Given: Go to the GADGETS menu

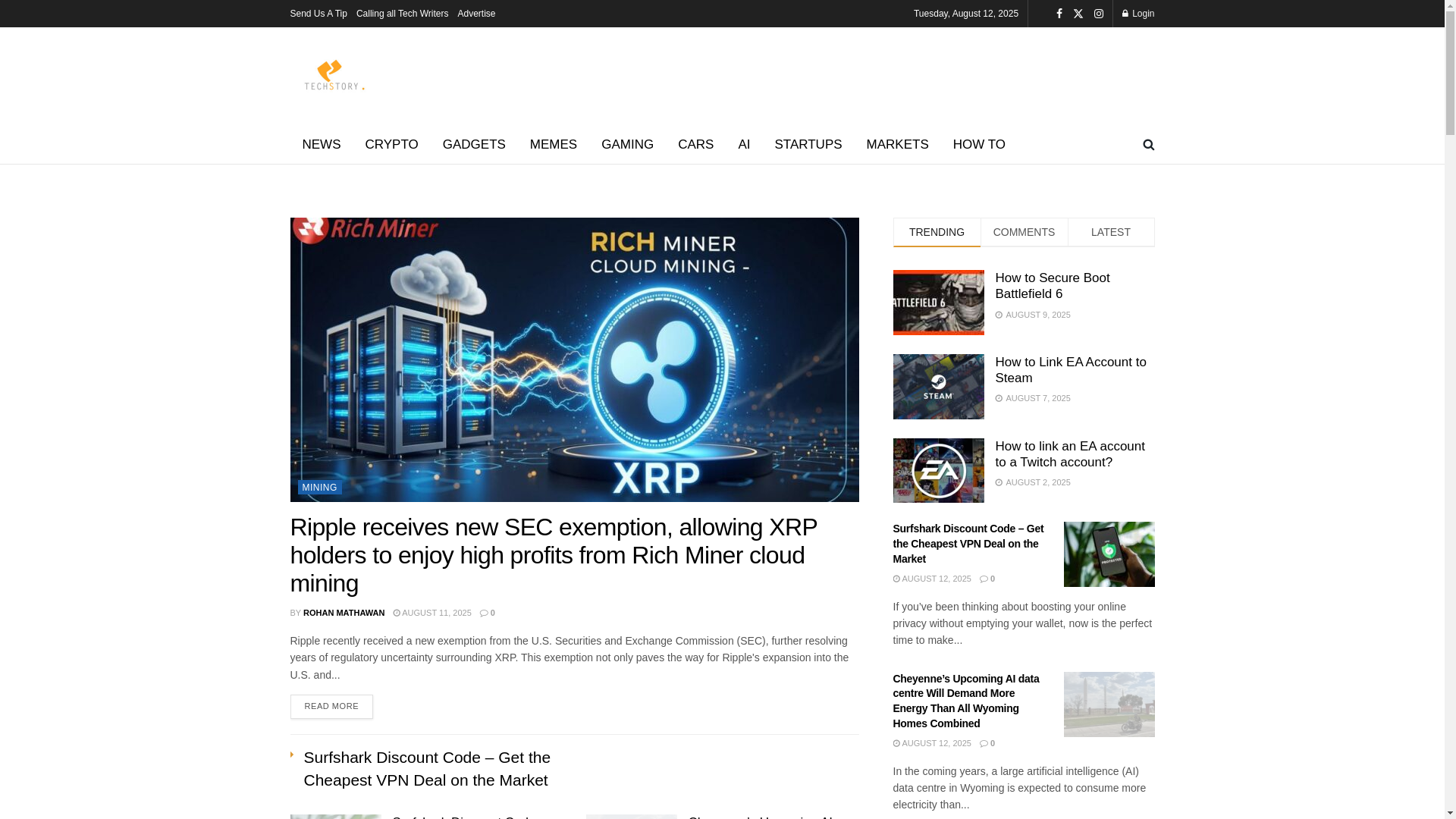Looking at the screenshot, I should pos(474,145).
